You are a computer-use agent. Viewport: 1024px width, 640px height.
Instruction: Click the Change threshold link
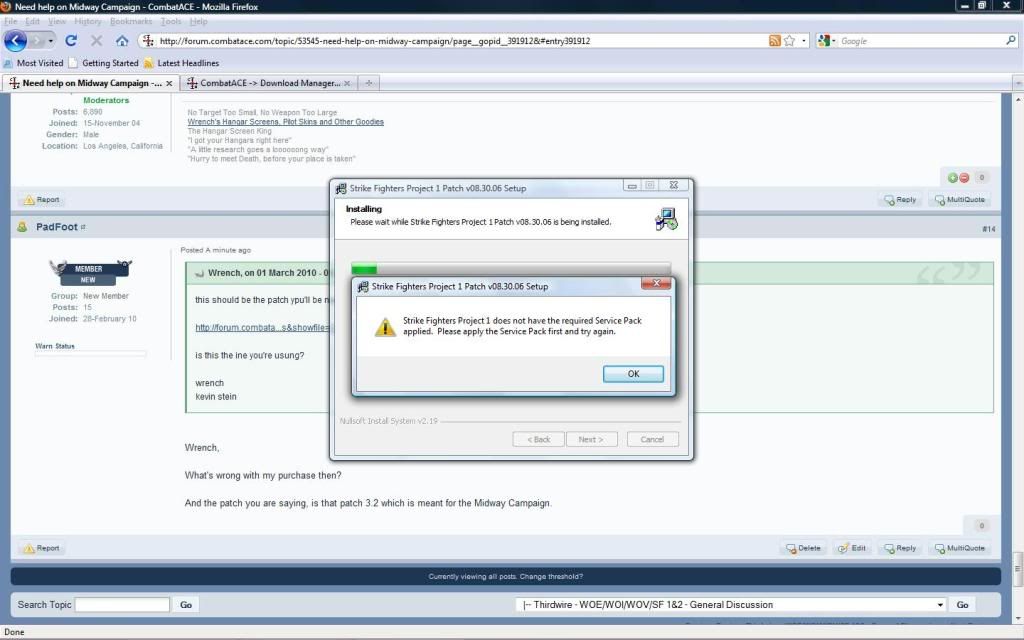[x=551, y=577]
